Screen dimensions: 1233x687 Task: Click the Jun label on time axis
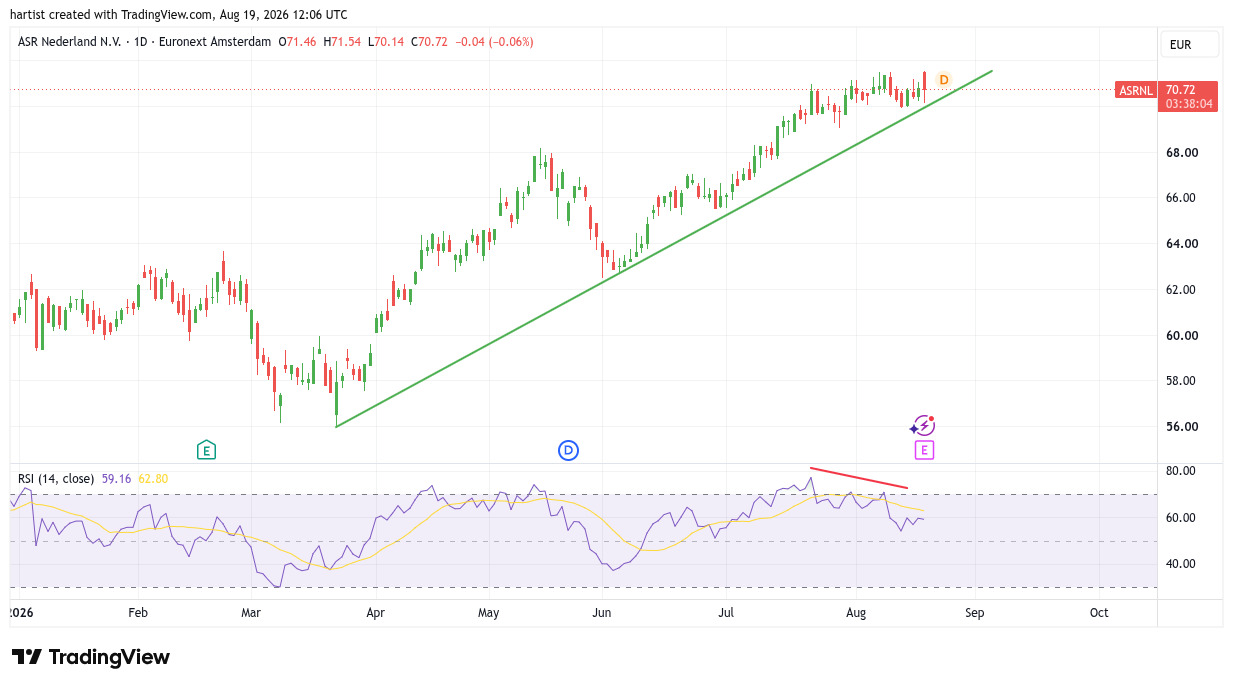(601, 613)
